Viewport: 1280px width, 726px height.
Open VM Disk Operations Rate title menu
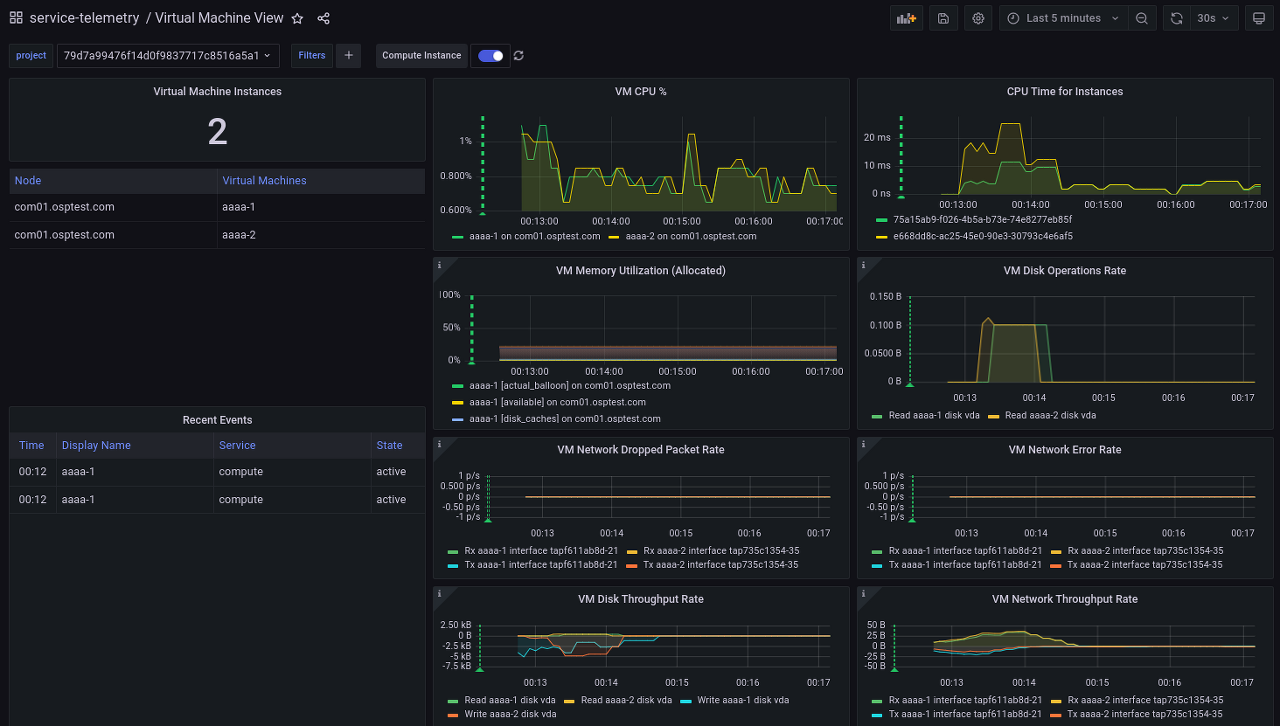[x=1065, y=270]
